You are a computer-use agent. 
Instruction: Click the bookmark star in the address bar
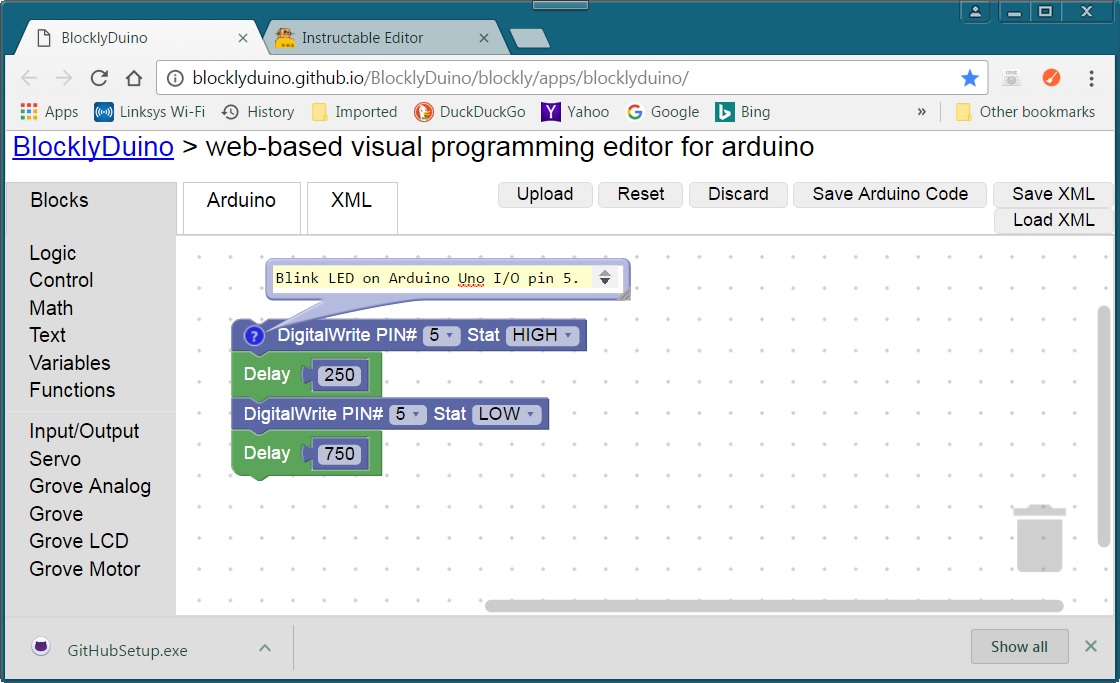[969, 77]
